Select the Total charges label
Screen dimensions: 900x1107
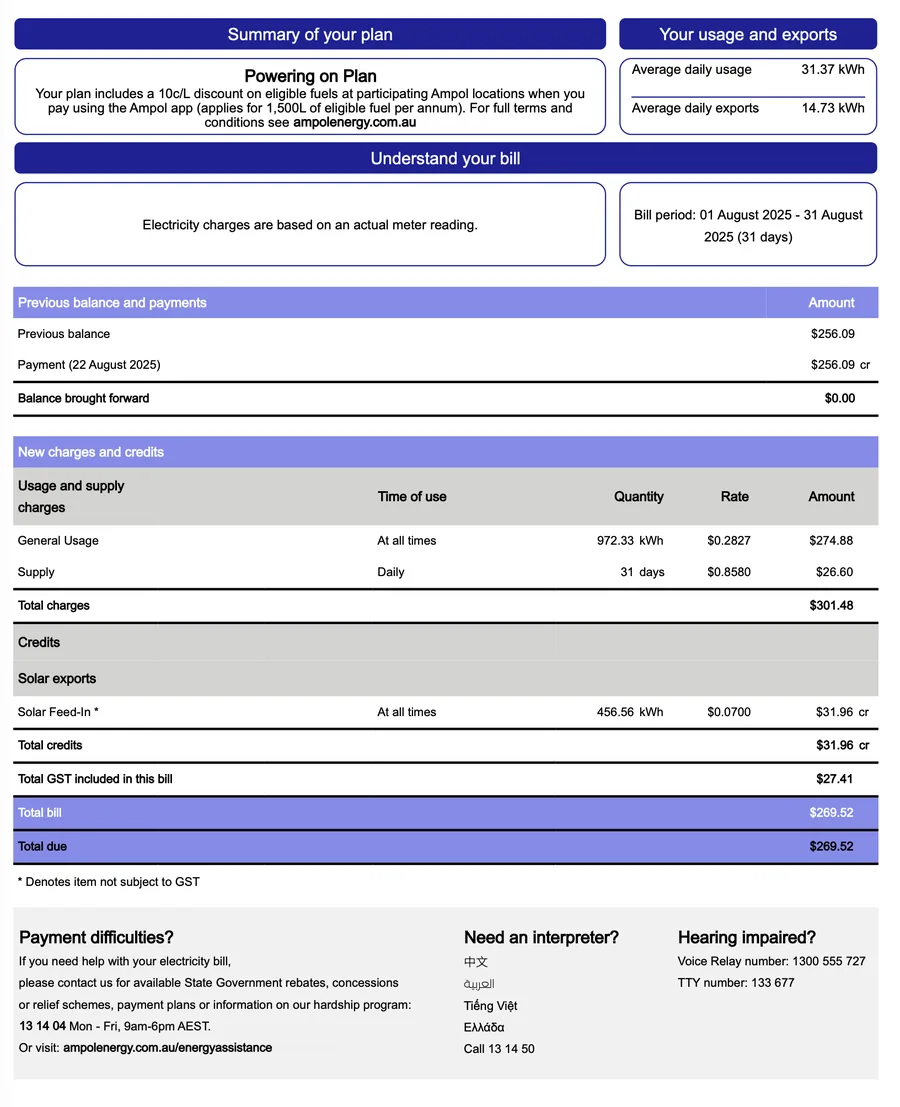(x=54, y=606)
